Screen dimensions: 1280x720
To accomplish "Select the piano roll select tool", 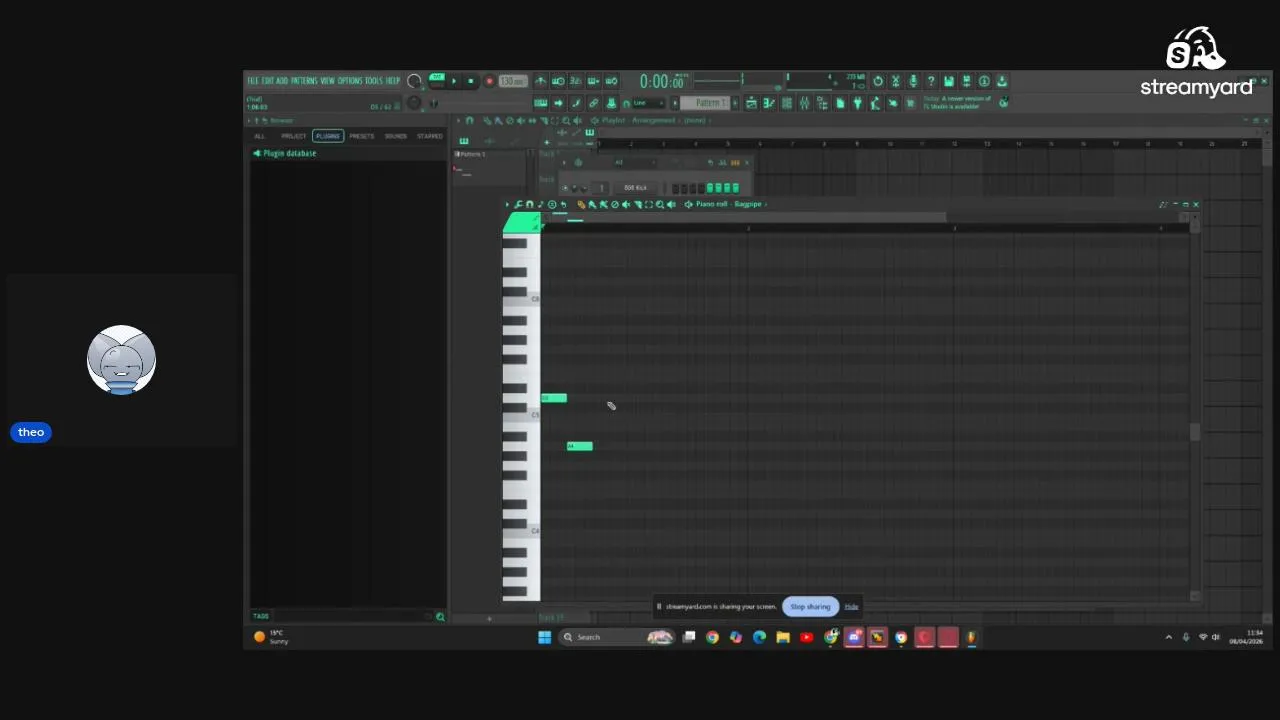I will [x=649, y=204].
